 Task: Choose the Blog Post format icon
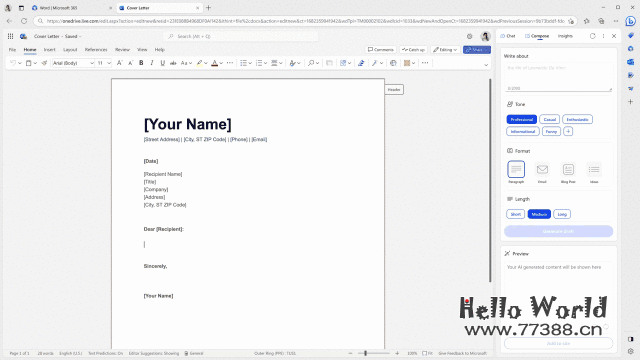(568, 169)
